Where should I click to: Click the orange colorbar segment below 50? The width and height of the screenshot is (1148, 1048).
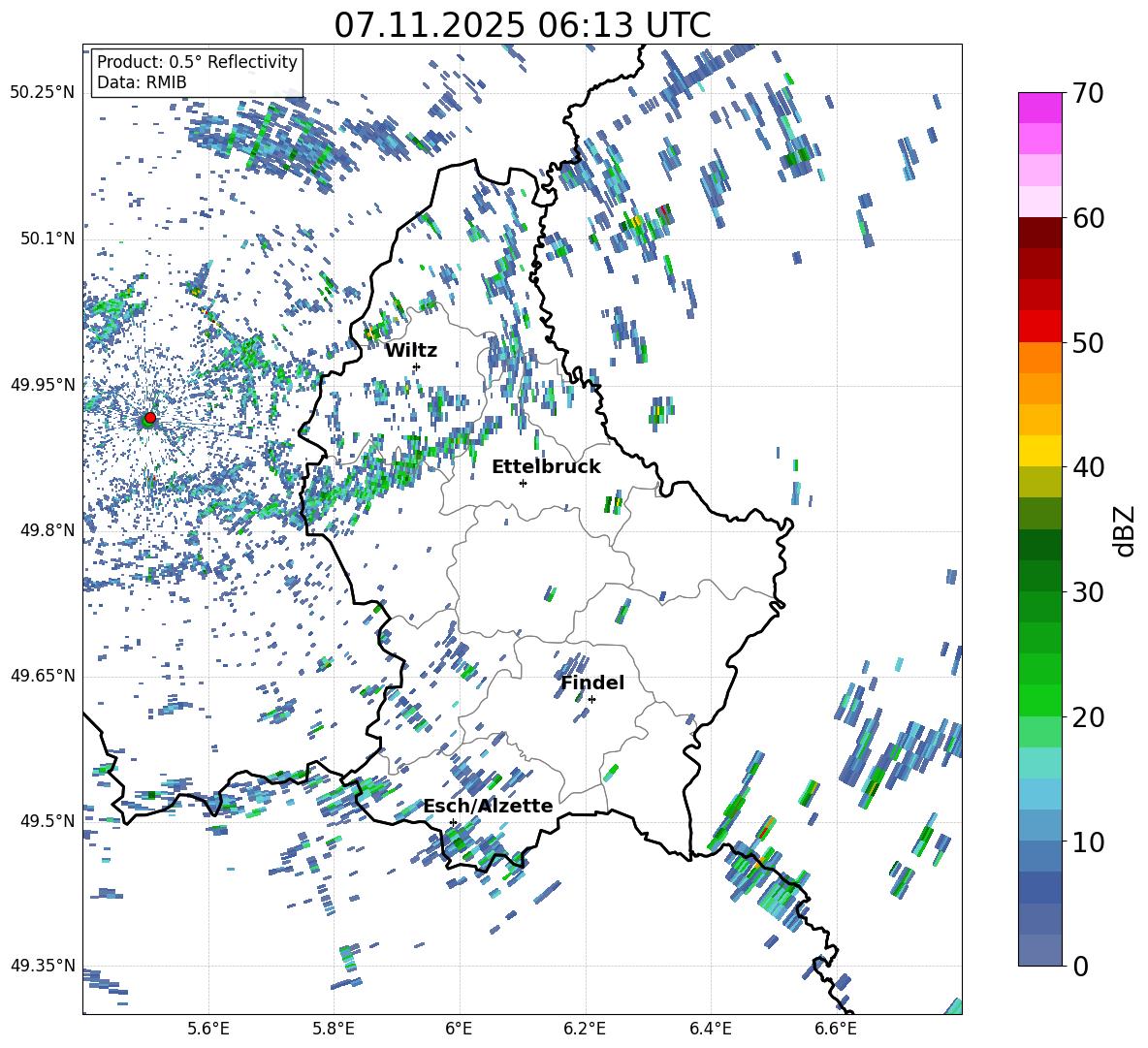pyautogui.click(x=1040, y=357)
